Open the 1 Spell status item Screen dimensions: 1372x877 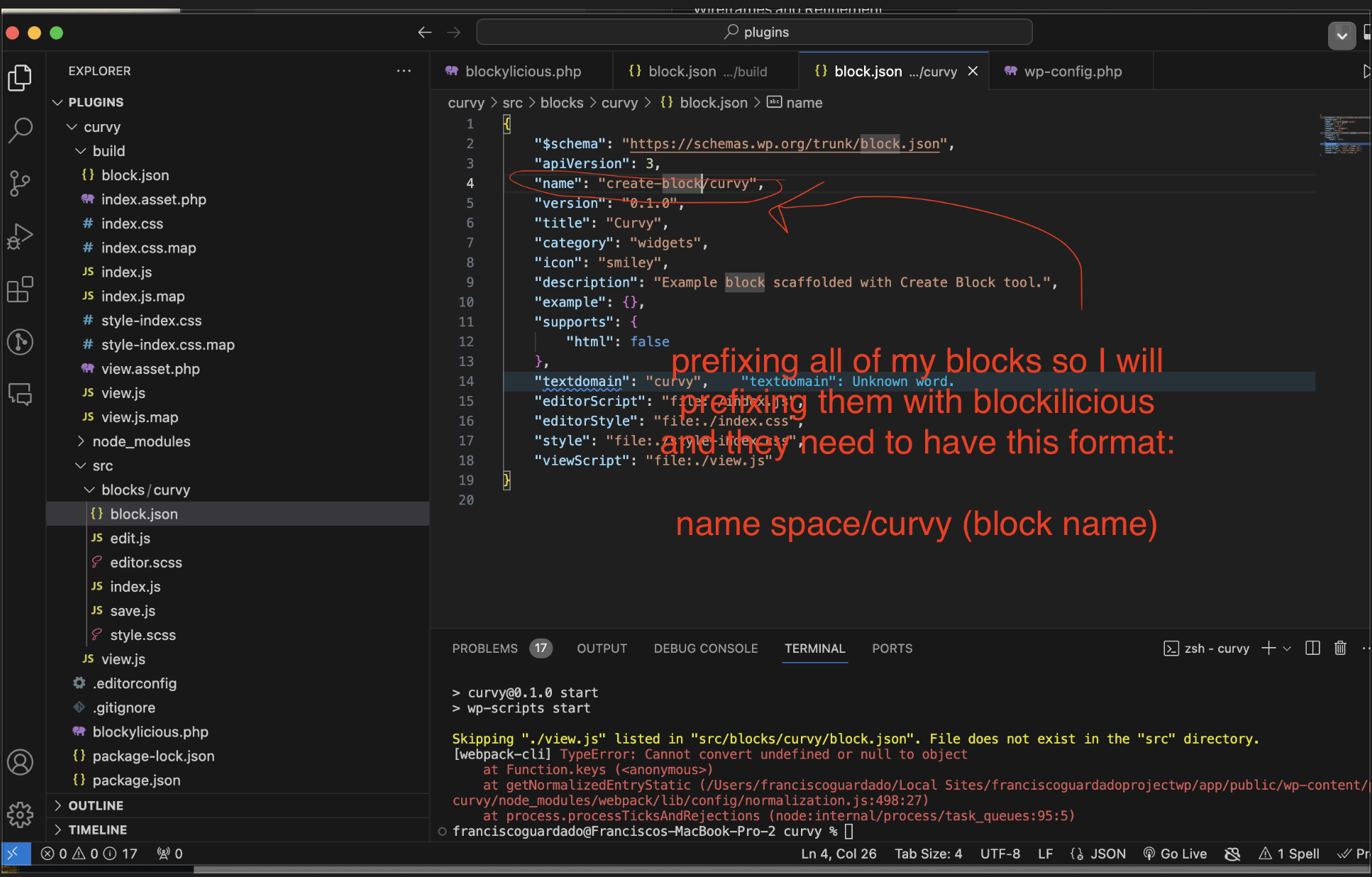[1290, 854]
